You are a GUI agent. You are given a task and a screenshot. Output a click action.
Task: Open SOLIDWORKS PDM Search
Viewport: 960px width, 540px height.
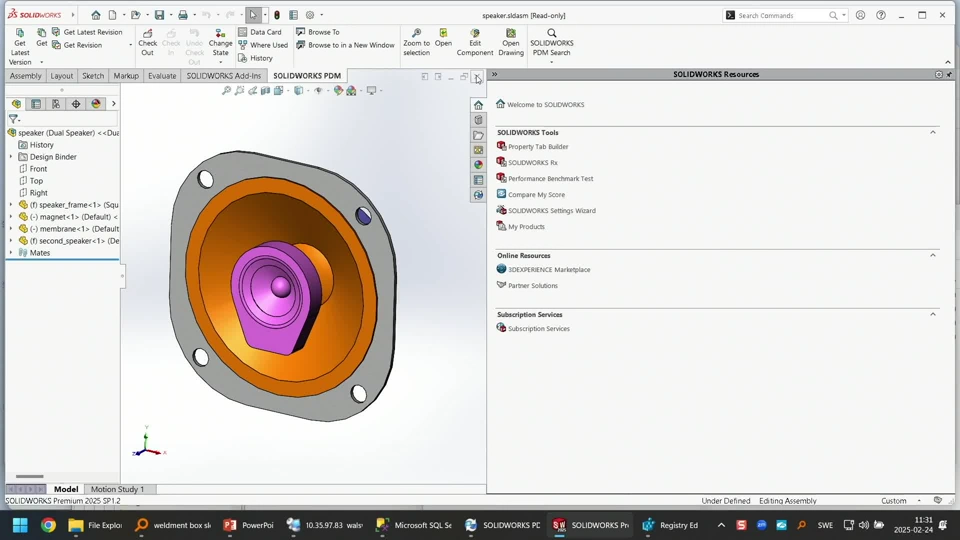tap(552, 44)
